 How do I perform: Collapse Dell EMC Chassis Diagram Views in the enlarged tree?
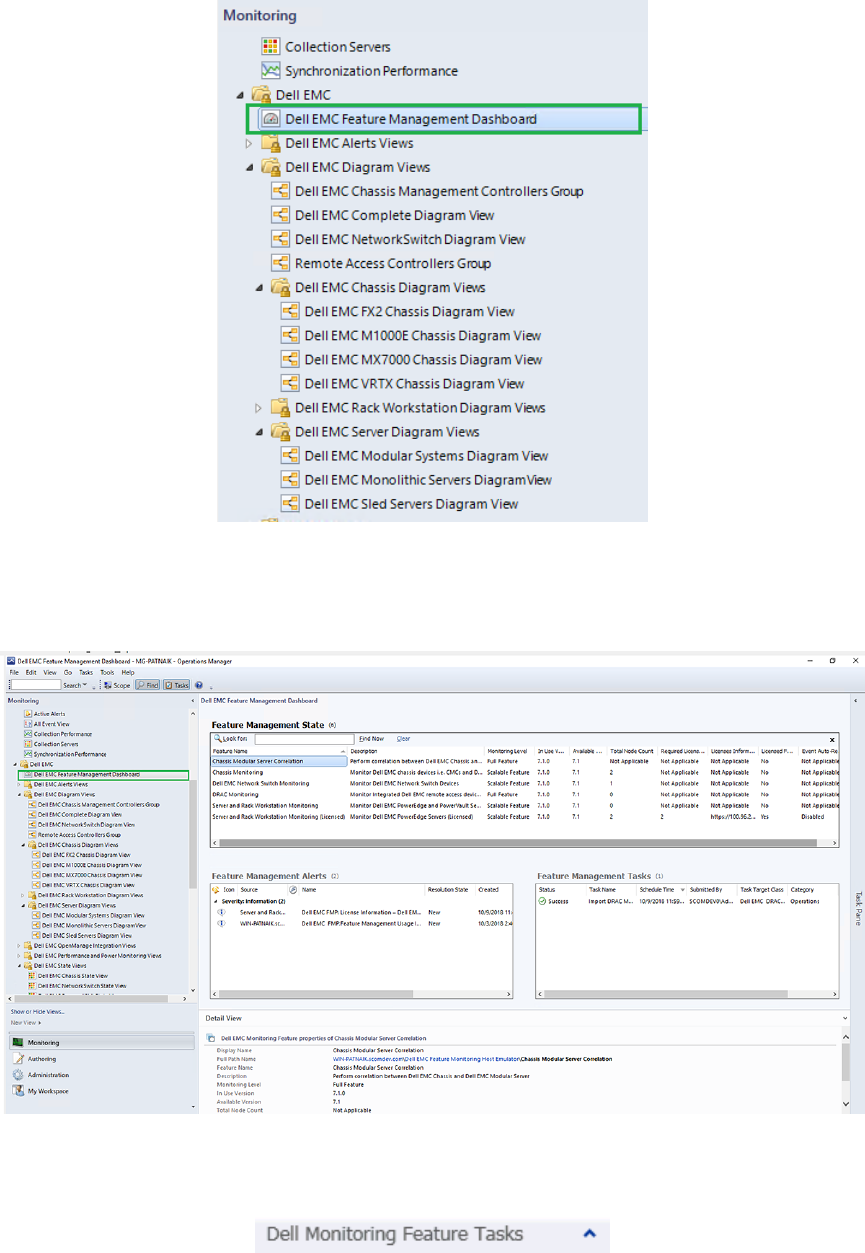(260, 287)
